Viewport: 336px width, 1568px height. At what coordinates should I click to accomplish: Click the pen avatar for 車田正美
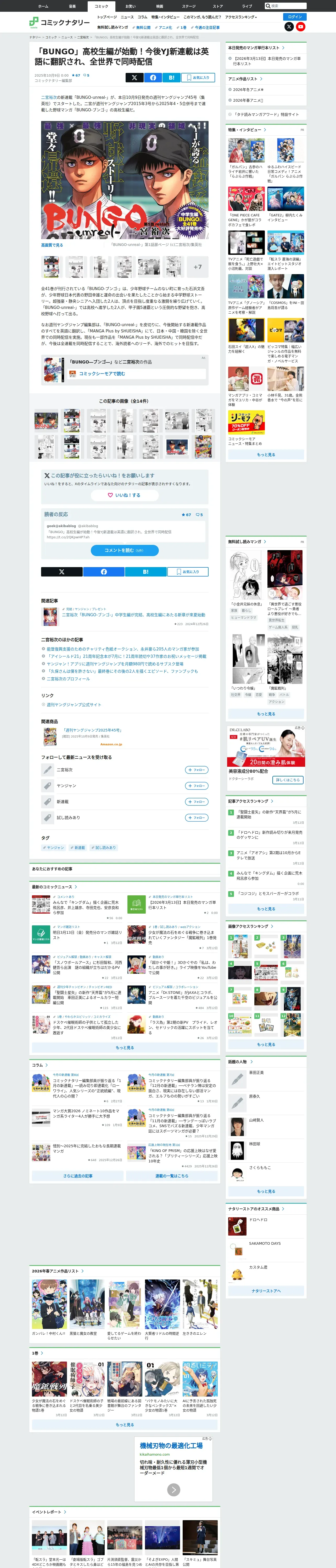tap(237, 1079)
